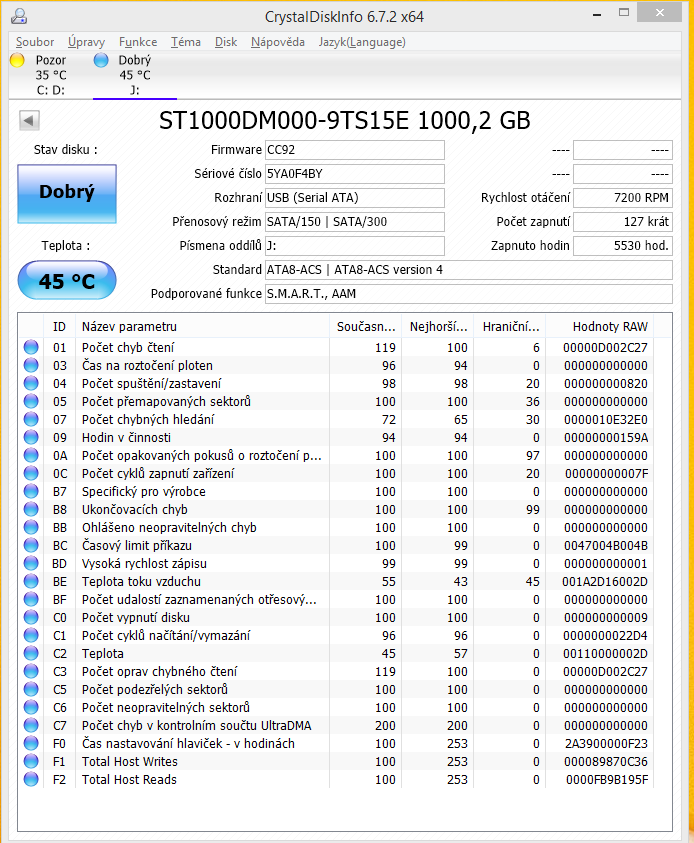
Task: Select the row Počet neopravitelných sektorů
Action: (336, 708)
